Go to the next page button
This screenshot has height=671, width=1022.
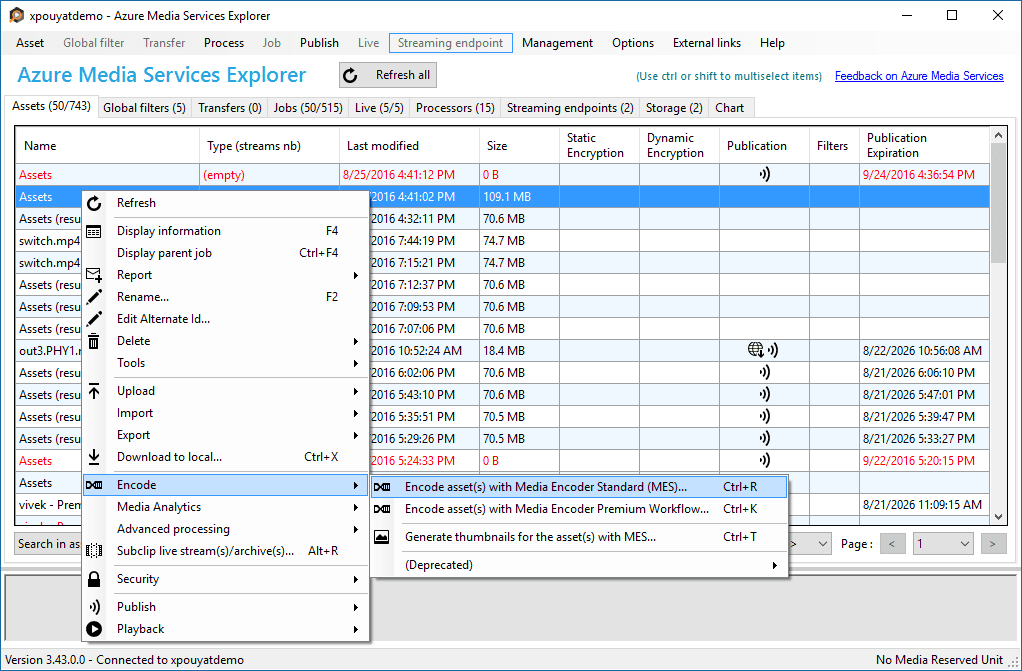(993, 544)
